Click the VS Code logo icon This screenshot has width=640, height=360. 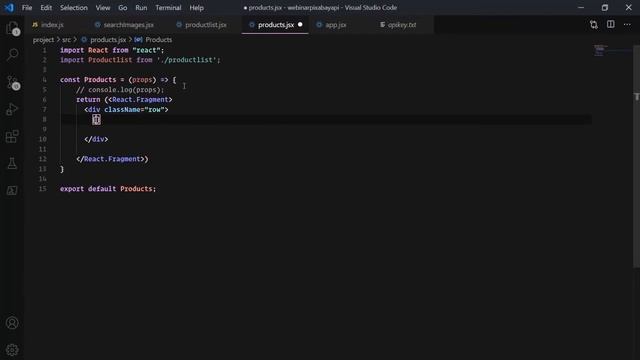point(9,7)
